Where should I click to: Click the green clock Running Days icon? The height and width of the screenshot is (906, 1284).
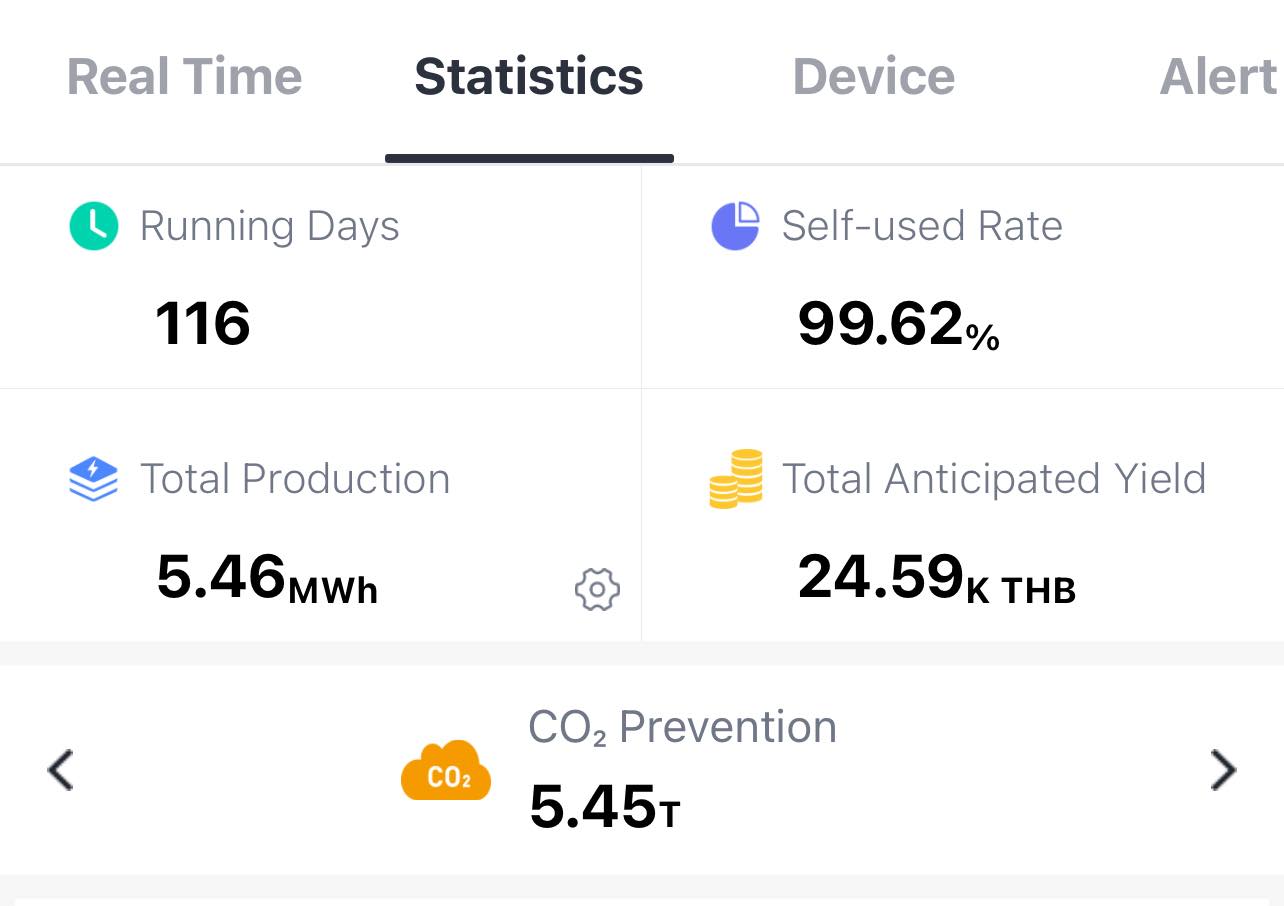(94, 226)
